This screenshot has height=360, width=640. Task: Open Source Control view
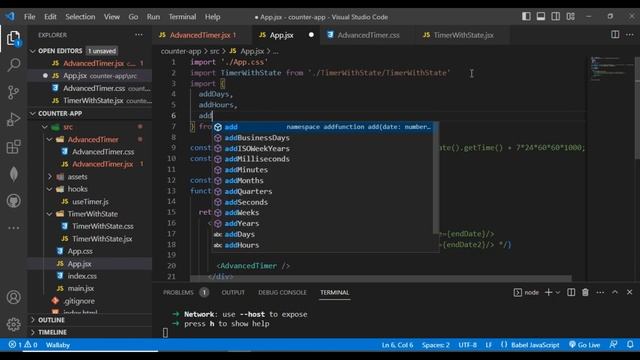13,92
